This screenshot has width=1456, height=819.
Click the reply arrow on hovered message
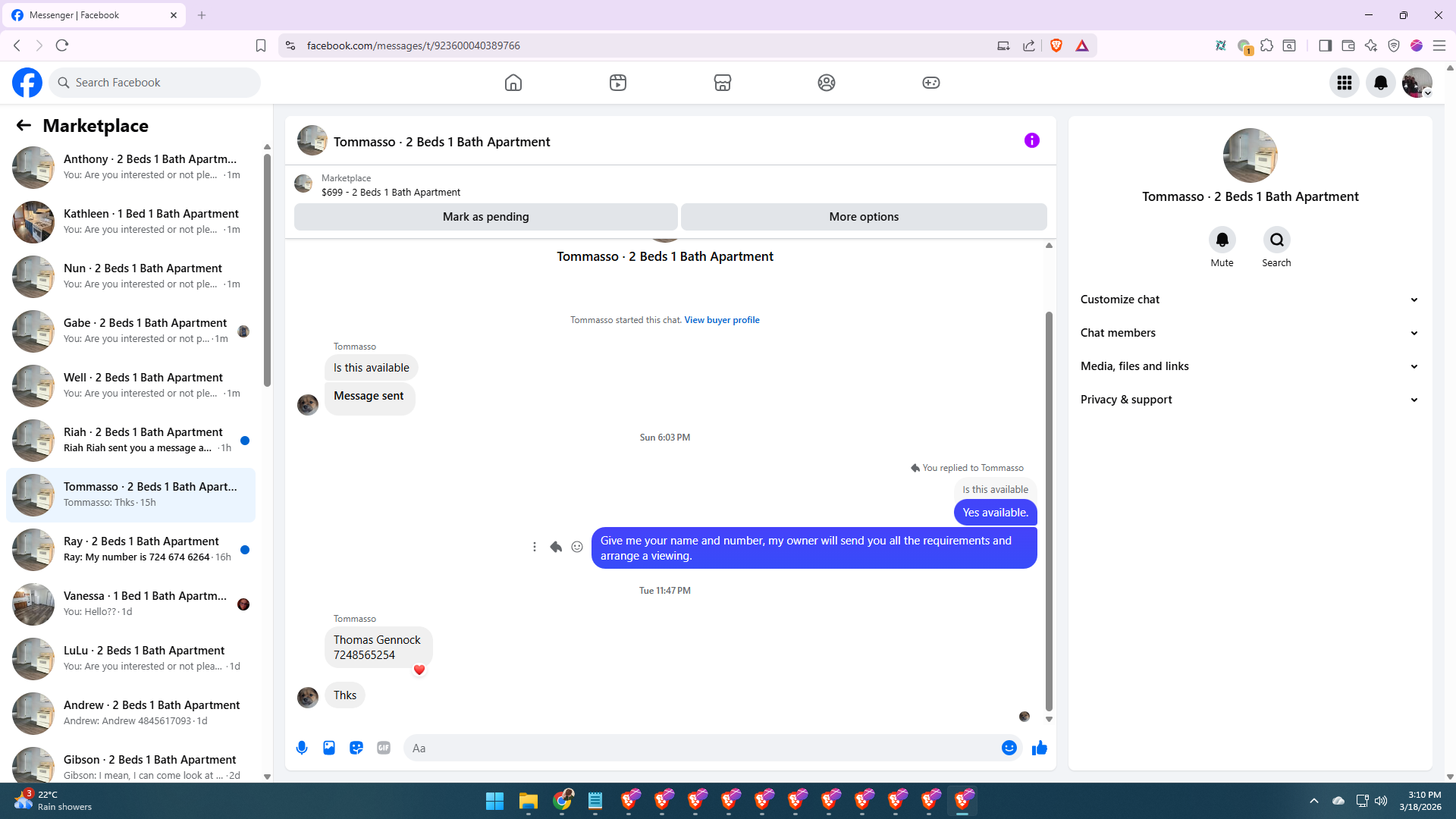coord(556,547)
